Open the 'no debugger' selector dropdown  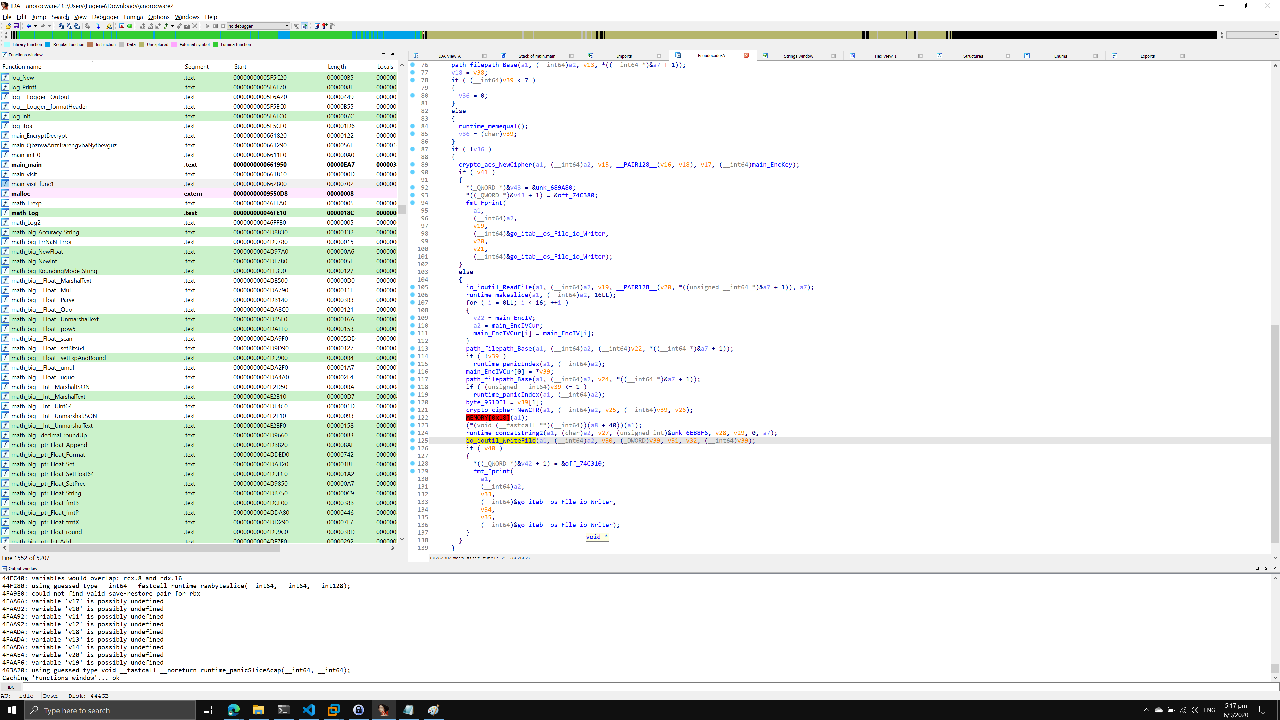click(x=286, y=25)
